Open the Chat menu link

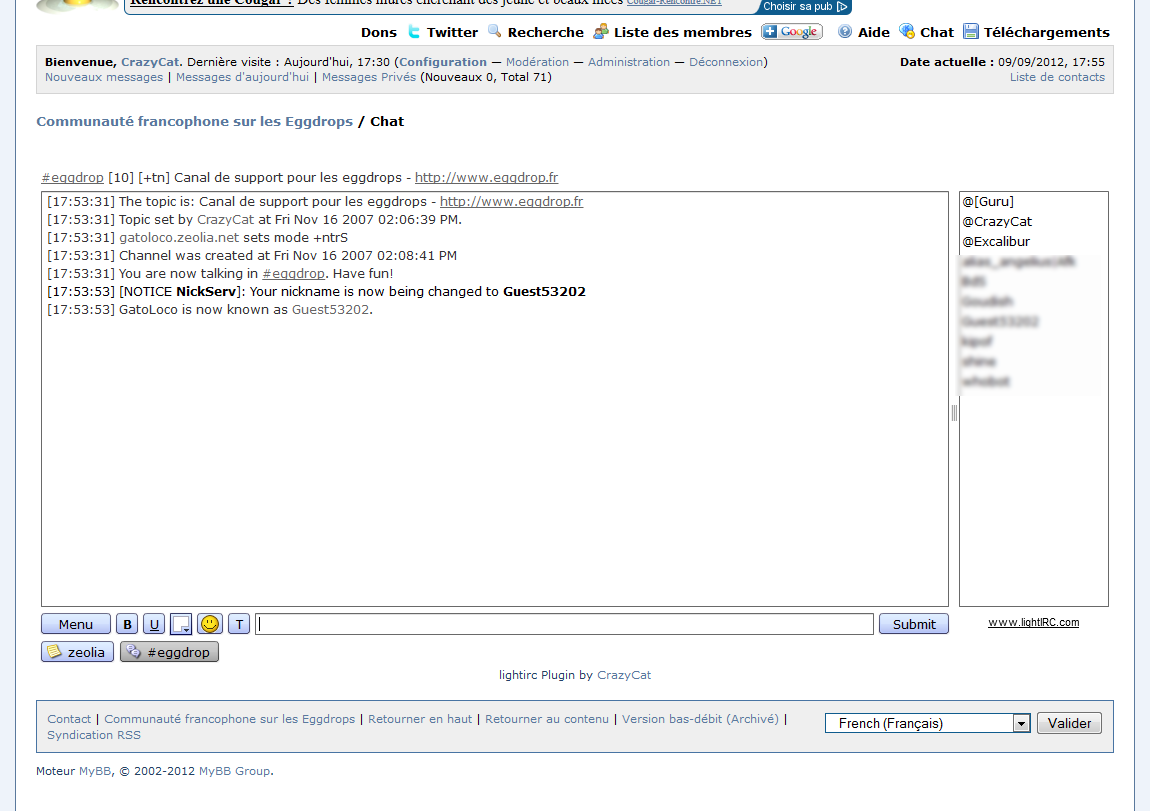tap(937, 32)
